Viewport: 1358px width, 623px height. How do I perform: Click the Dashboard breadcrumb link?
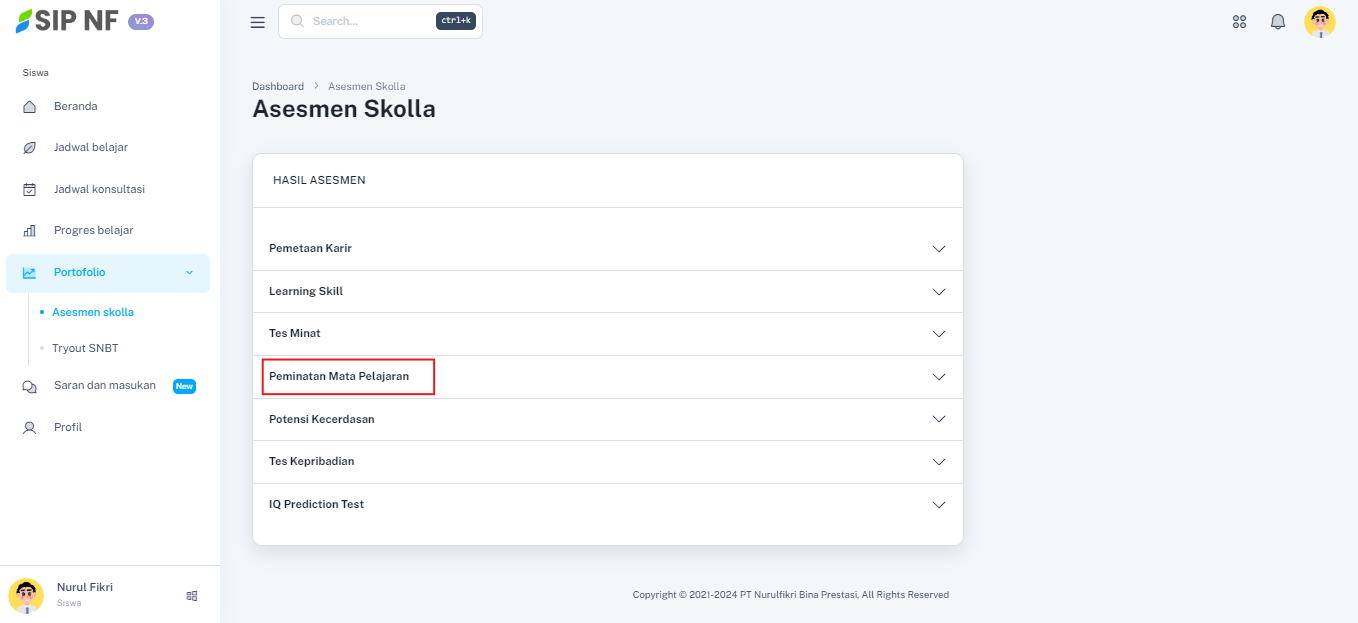click(x=278, y=86)
